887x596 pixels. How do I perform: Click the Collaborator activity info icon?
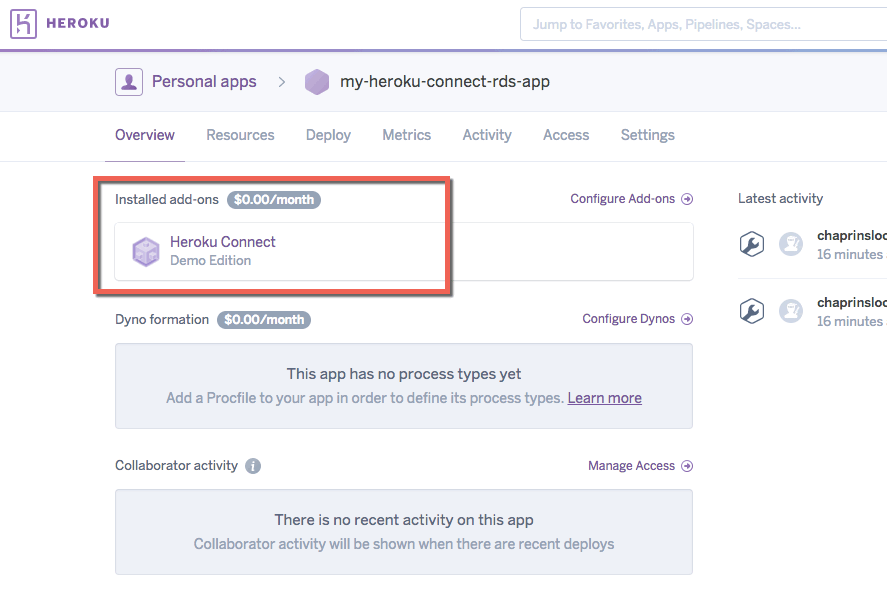[x=253, y=466]
